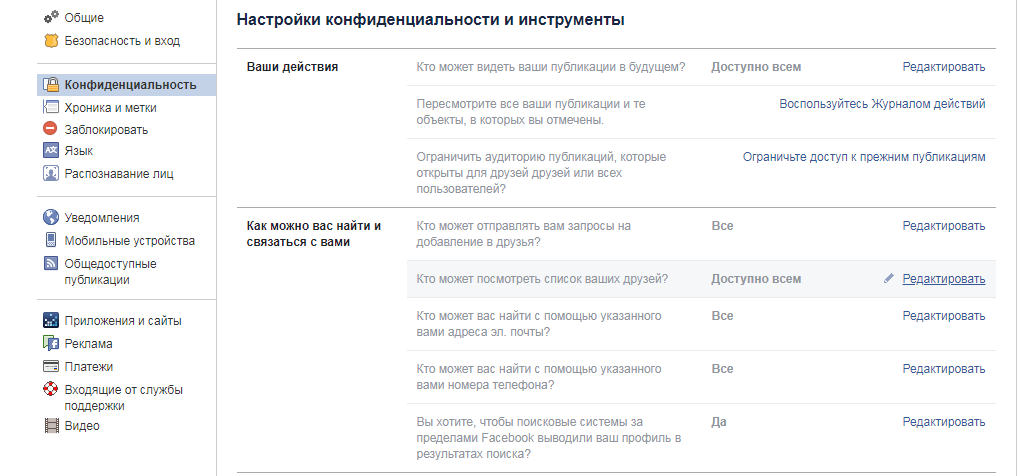
Task: Click the shield icon for Безопасность и вход
Action: [x=51, y=41]
